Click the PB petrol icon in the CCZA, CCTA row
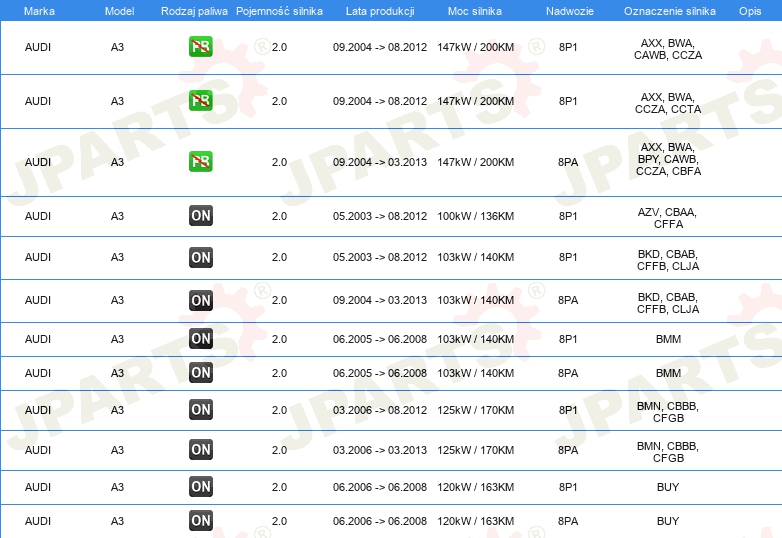The image size is (782, 538). pos(201,100)
